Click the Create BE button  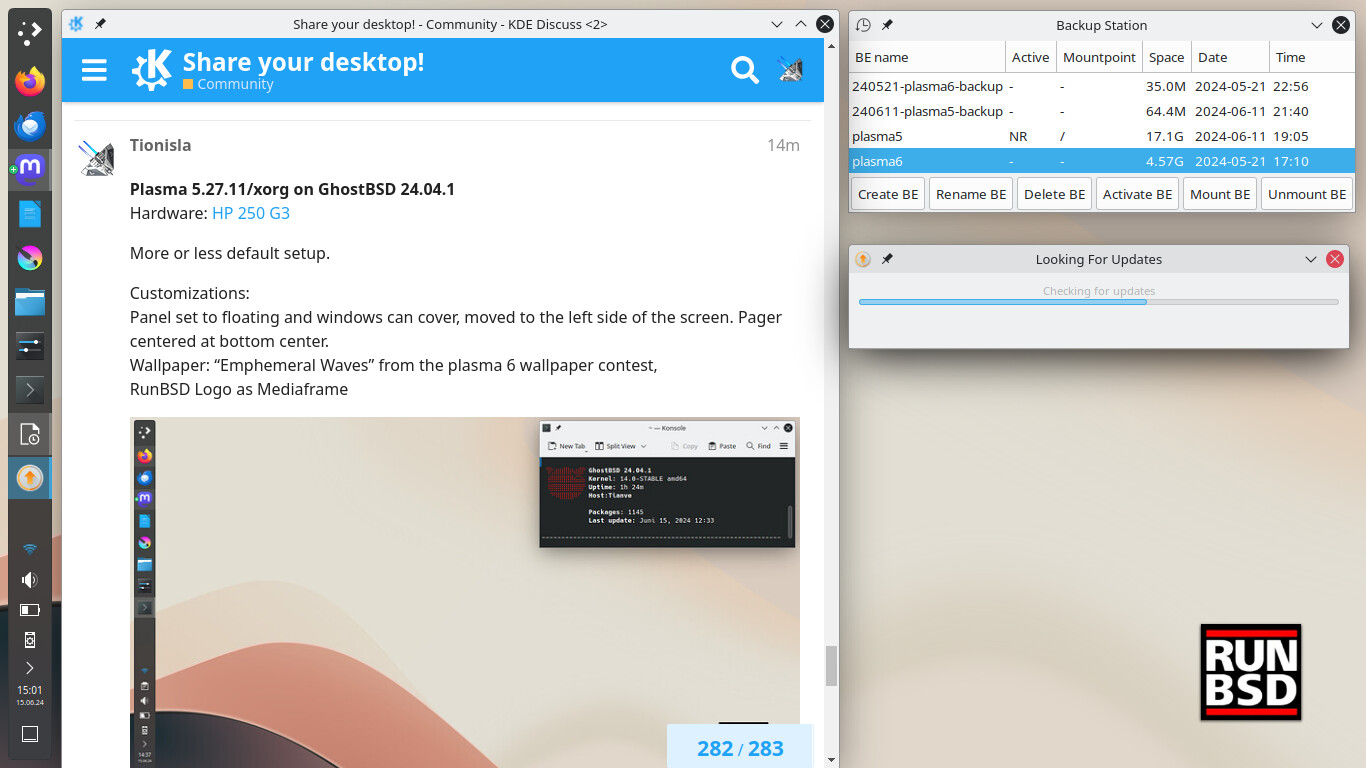(x=887, y=194)
